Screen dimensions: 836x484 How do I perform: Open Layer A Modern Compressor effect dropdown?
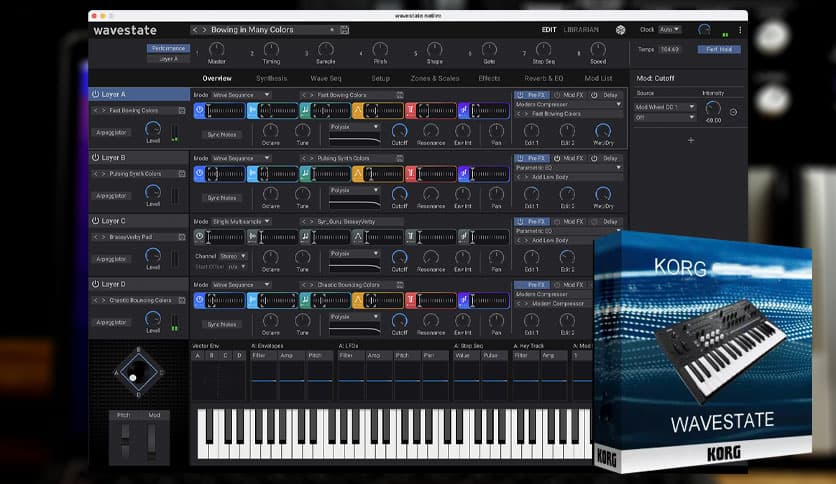point(568,104)
